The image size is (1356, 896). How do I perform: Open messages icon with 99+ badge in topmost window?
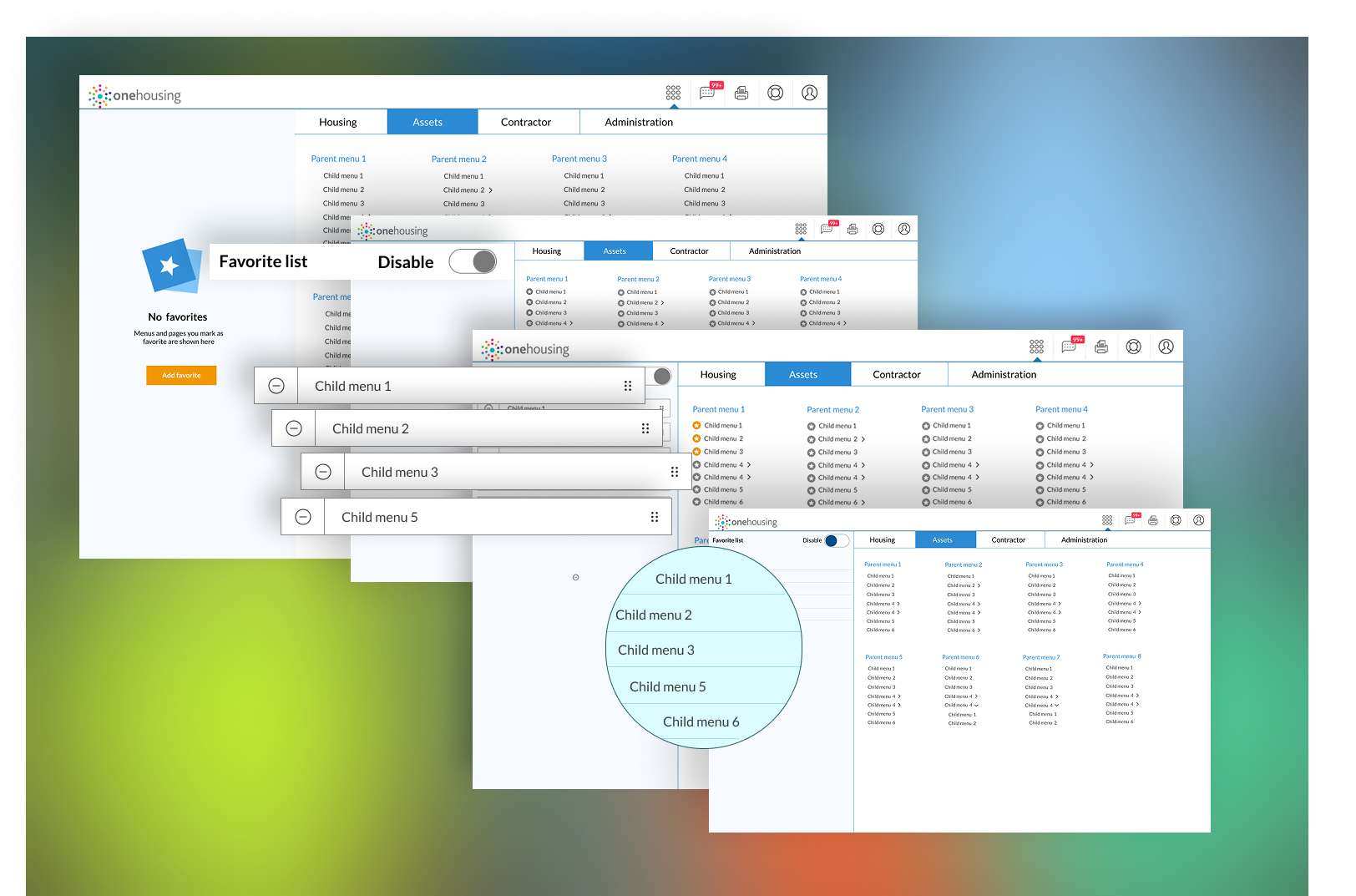click(707, 93)
